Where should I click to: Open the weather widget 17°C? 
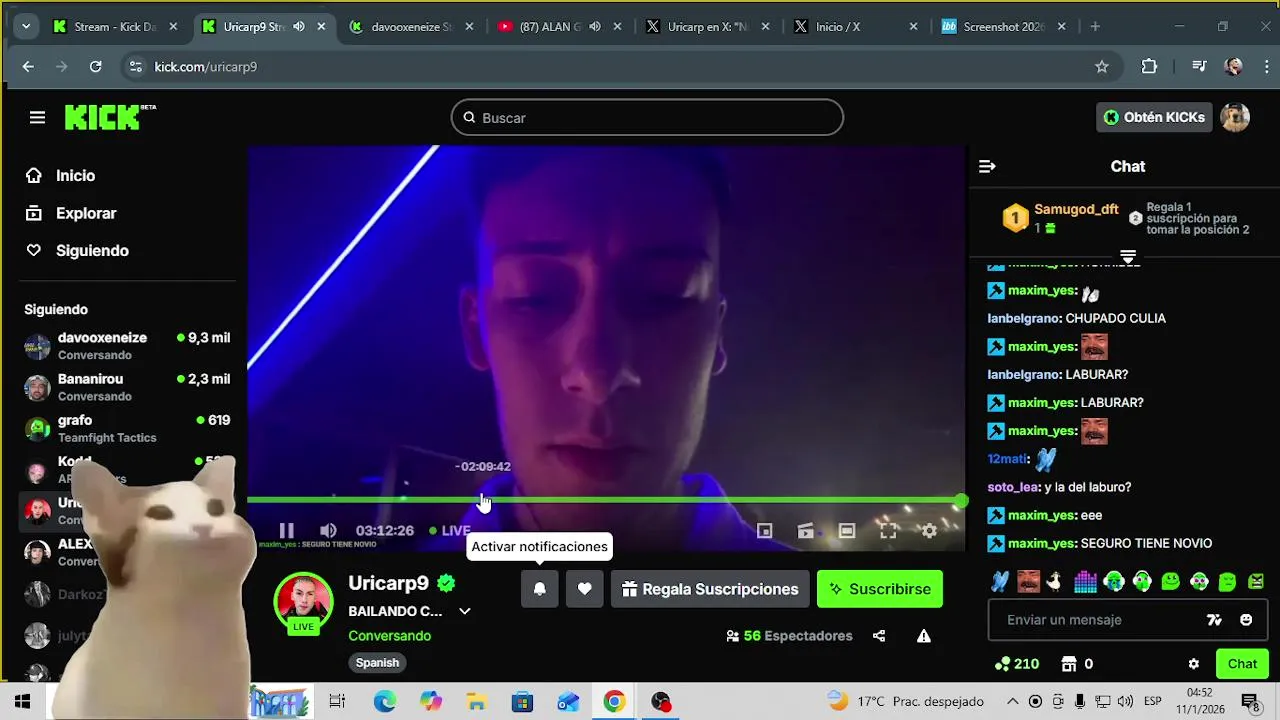(905, 702)
